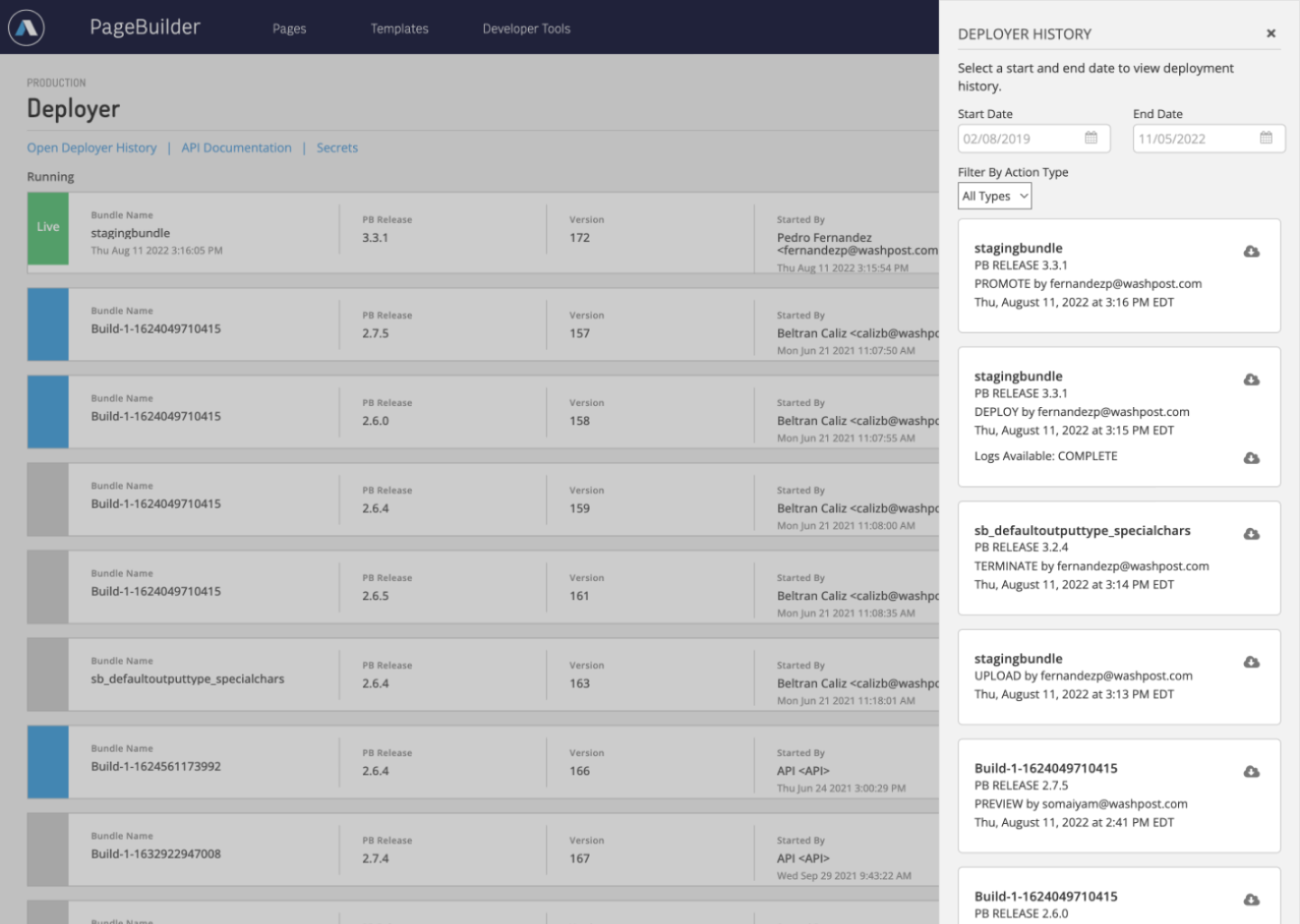
Task: Click the blue status block for version 166
Action: 48,762
